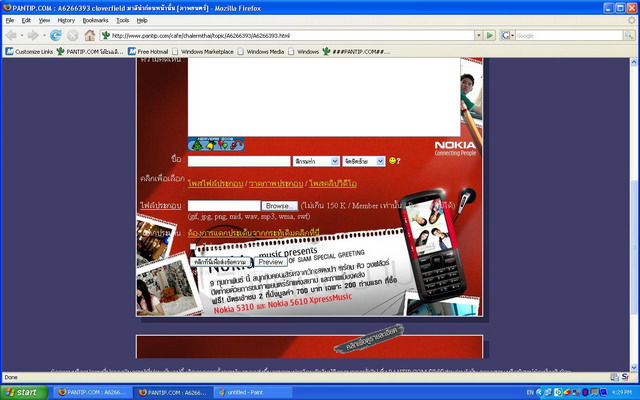Click the taskbar clock showing 4:29 PM
Viewport: 640px width, 400px height.
pos(622,392)
